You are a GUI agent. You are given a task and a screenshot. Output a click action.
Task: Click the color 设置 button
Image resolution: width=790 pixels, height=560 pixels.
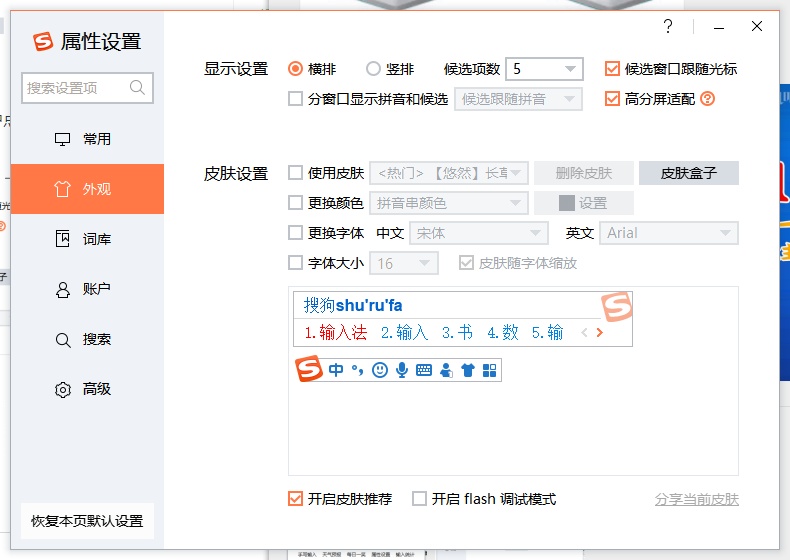coord(583,203)
